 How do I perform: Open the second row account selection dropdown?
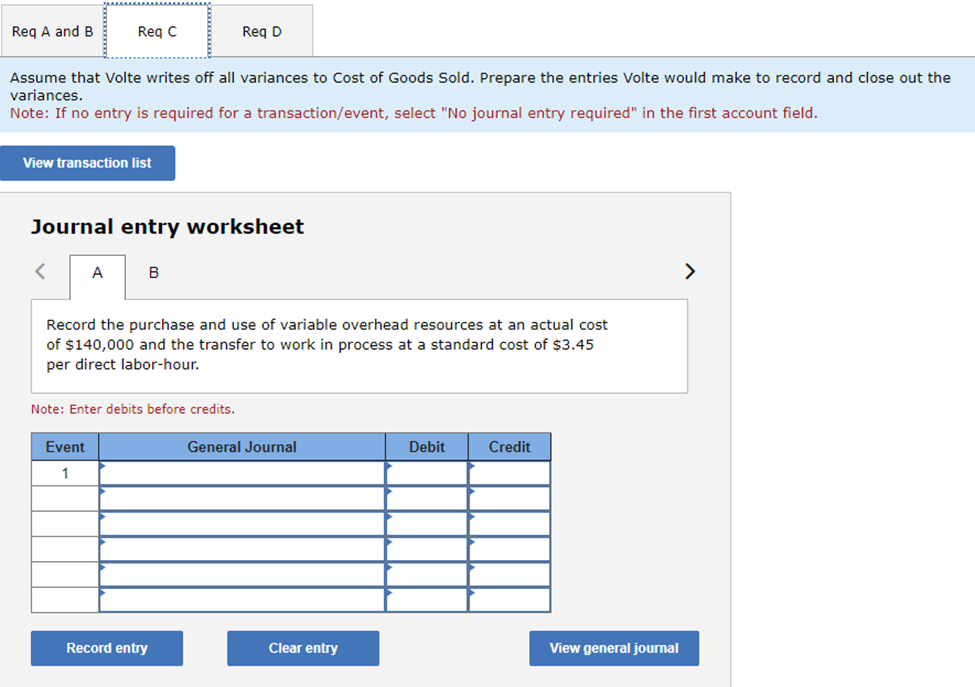[104, 493]
